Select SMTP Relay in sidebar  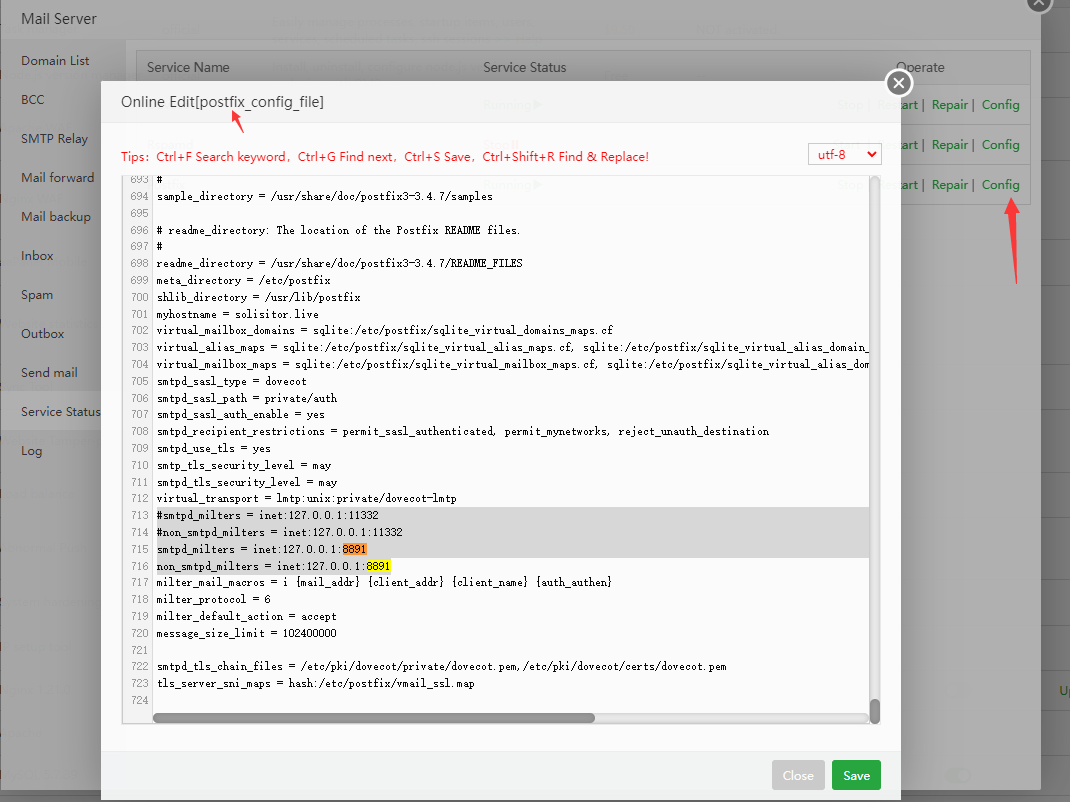pyautogui.click(x=55, y=139)
